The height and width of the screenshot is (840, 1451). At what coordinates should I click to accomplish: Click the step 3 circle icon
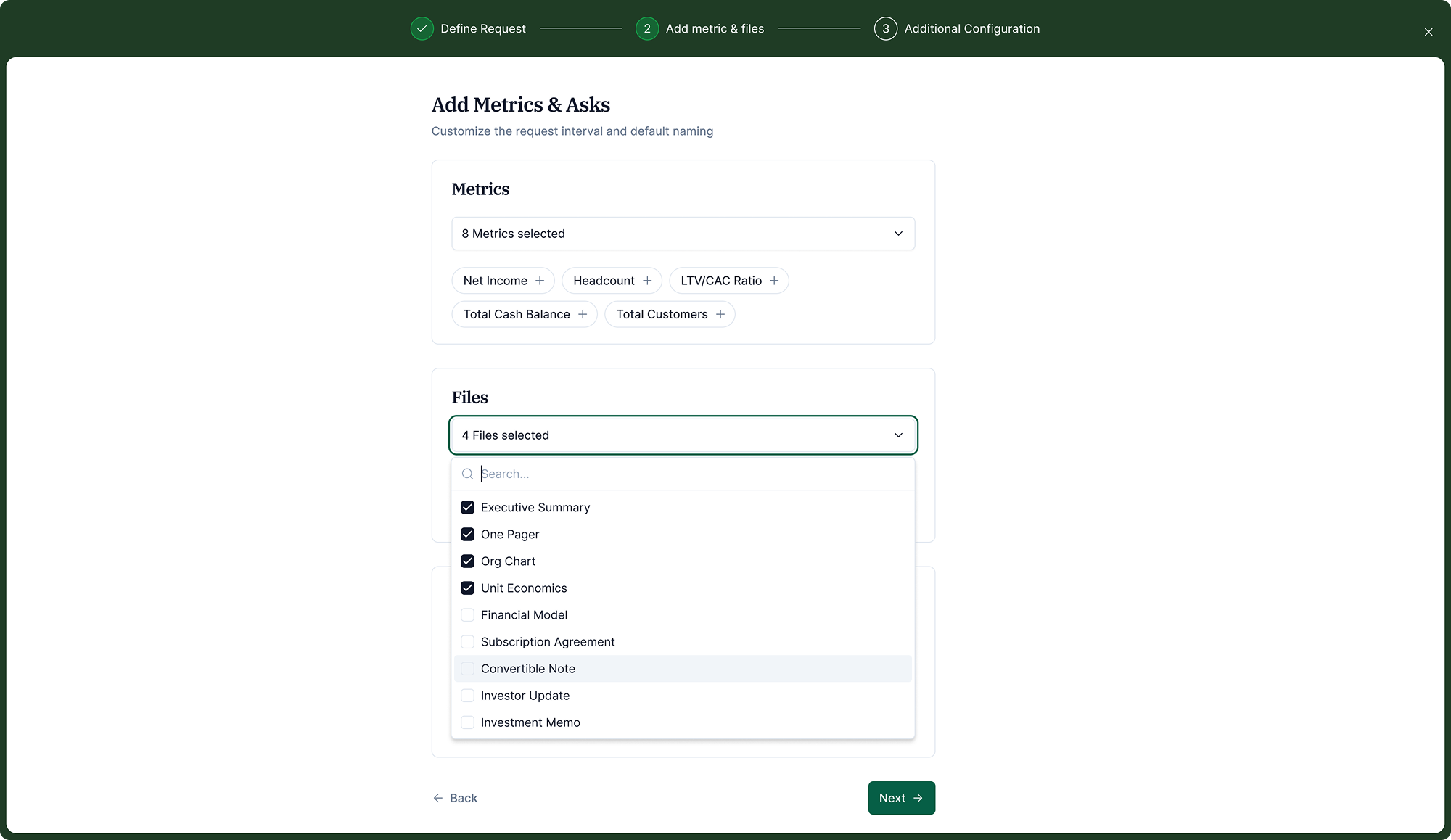886,28
